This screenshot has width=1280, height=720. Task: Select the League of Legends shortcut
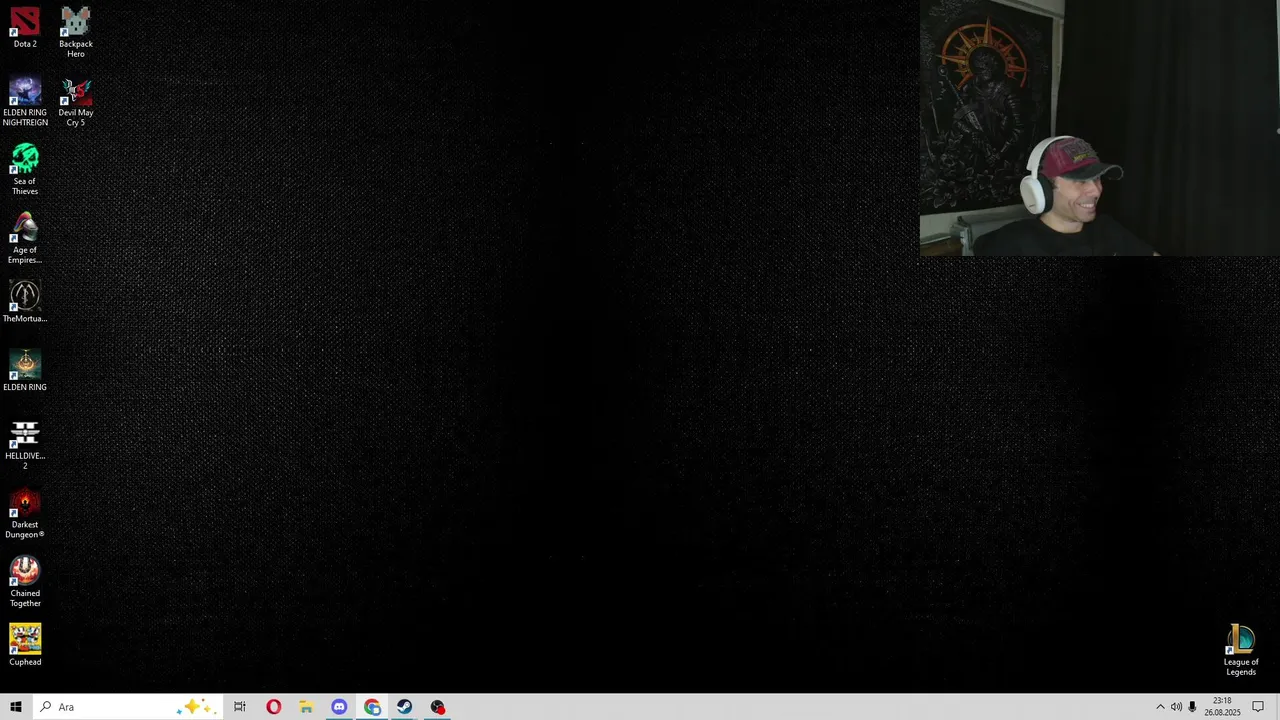[x=1241, y=651]
